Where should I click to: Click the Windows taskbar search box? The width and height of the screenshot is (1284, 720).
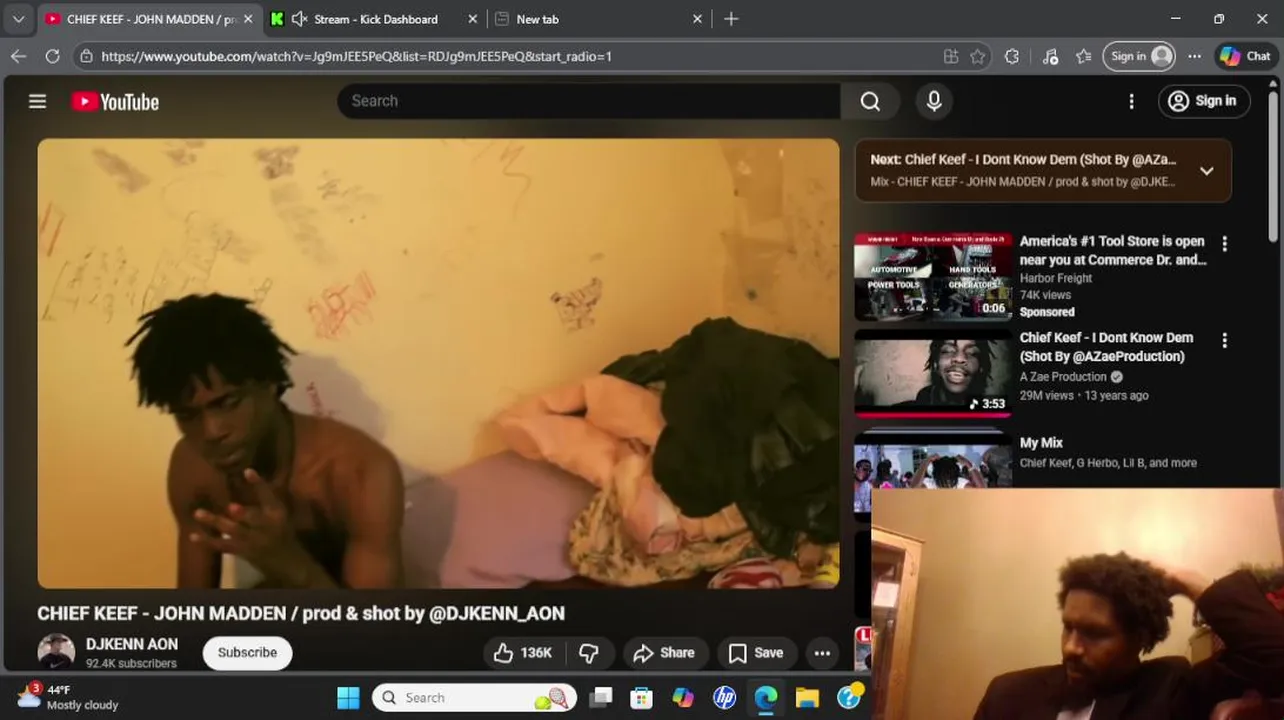click(x=475, y=698)
